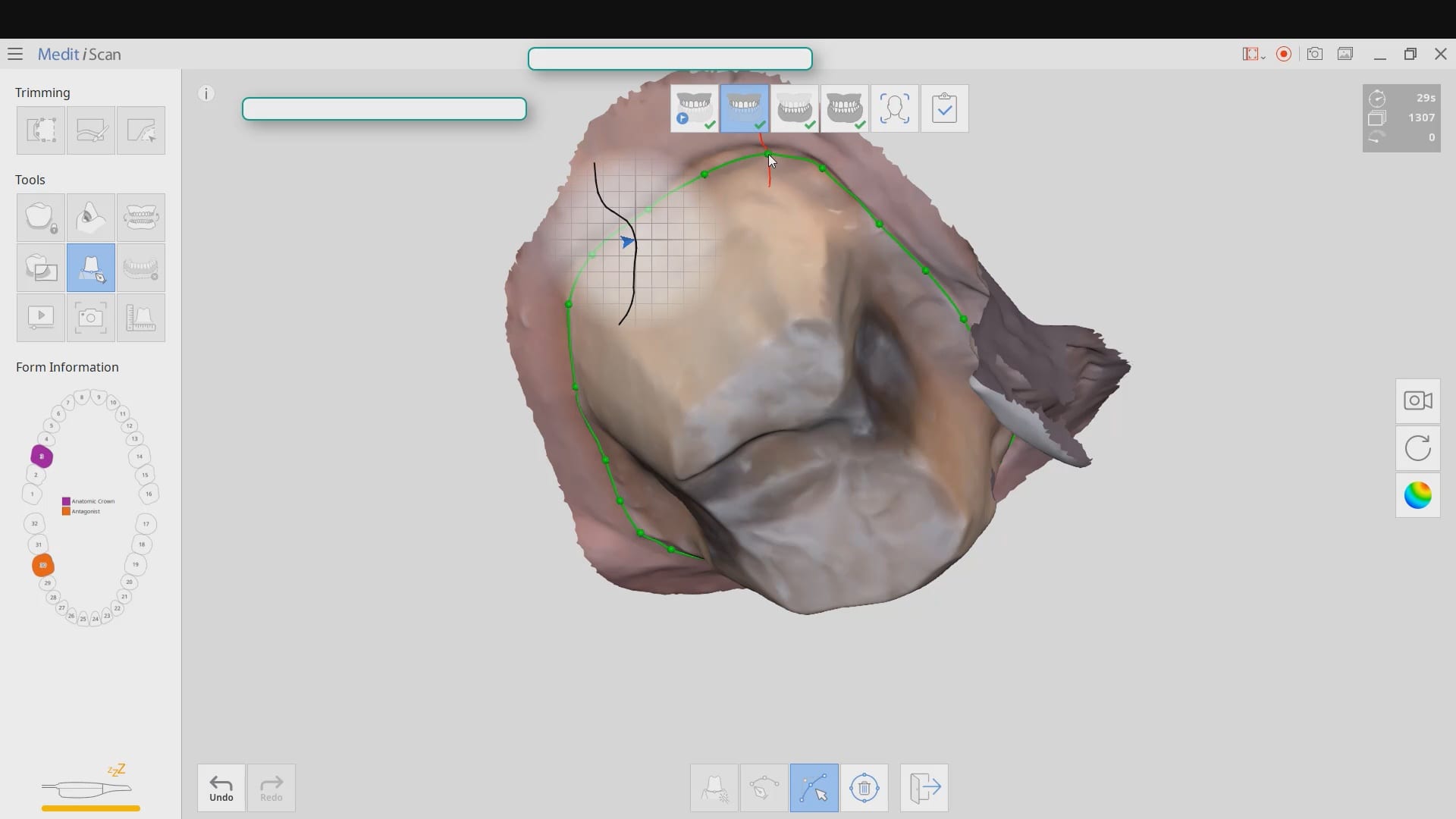Open the hamburger main menu
1456x819 pixels.
[x=15, y=54]
